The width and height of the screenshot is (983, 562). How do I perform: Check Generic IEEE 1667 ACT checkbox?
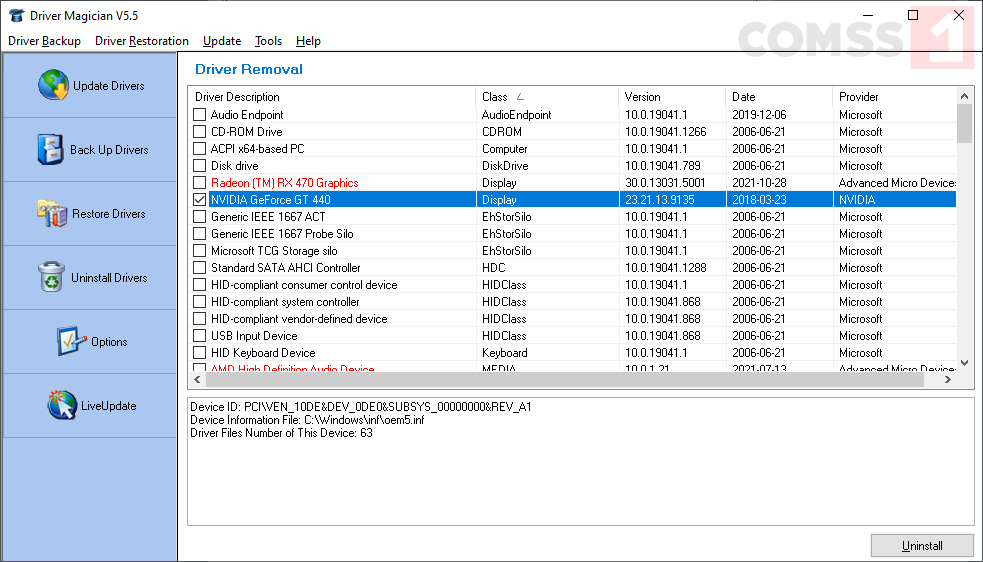[199, 216]
